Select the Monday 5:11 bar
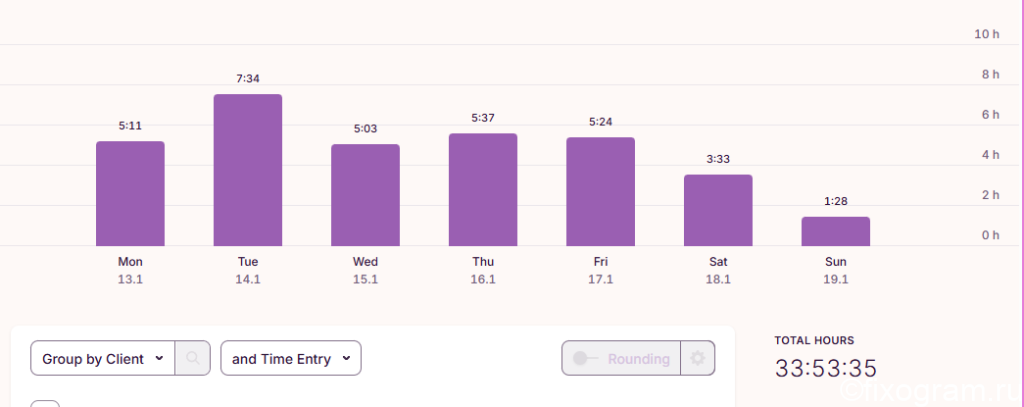The height and width of the screenshot is (407, 1024). [x=130, y=193]
